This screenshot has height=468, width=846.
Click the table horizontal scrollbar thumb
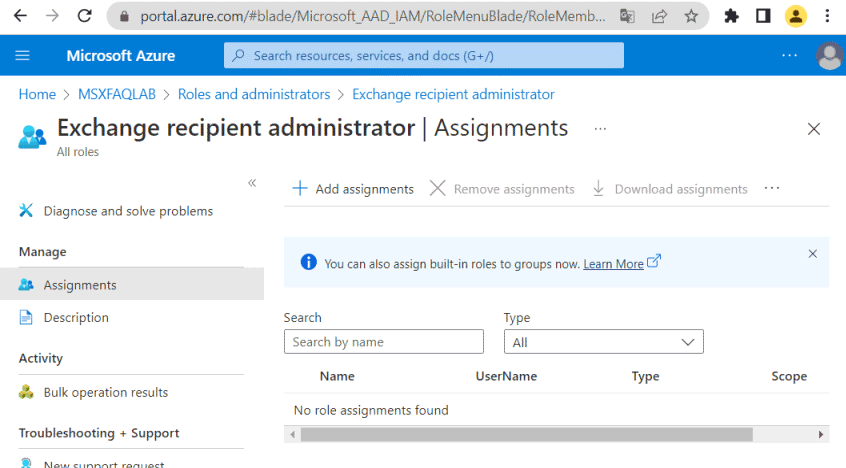527,435
